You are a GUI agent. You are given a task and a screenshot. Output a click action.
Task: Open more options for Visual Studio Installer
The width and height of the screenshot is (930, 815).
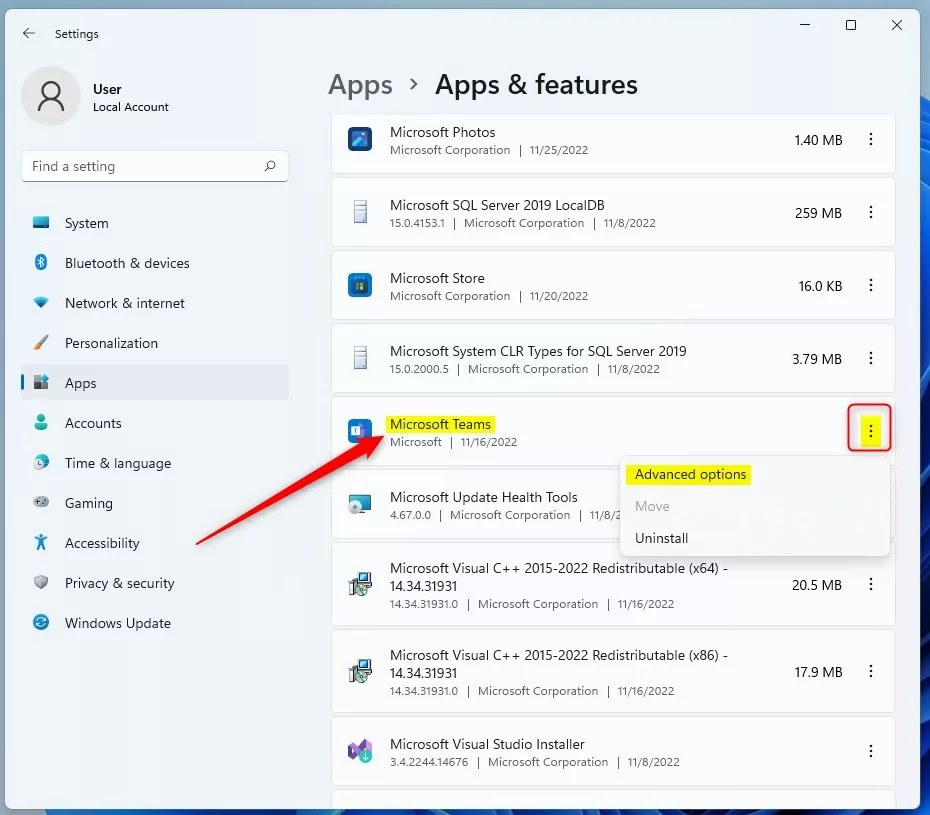(871, 751)
